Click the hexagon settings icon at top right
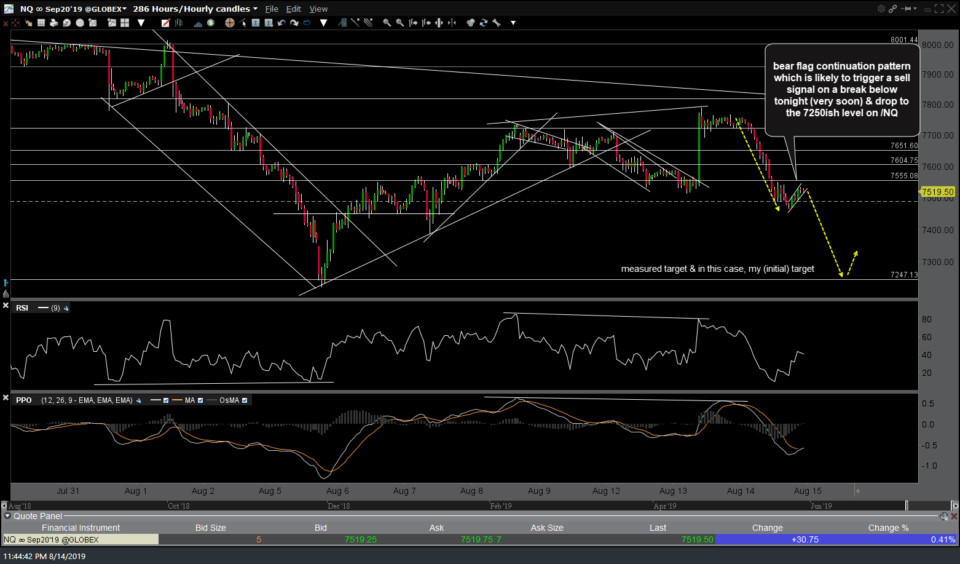The image size is (960, 564). [881, 9]
